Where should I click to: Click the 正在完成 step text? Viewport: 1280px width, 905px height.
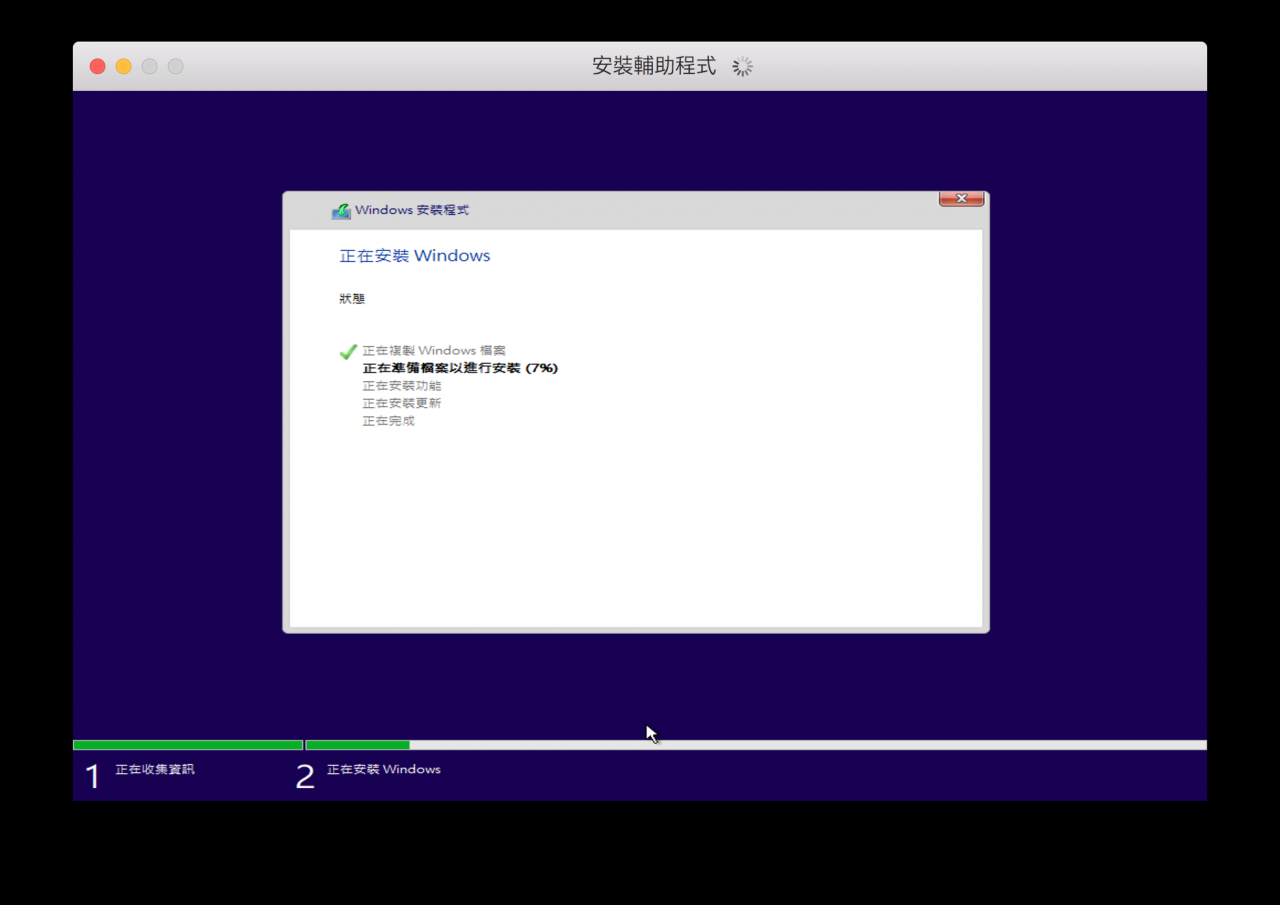[x=388, y=421]
